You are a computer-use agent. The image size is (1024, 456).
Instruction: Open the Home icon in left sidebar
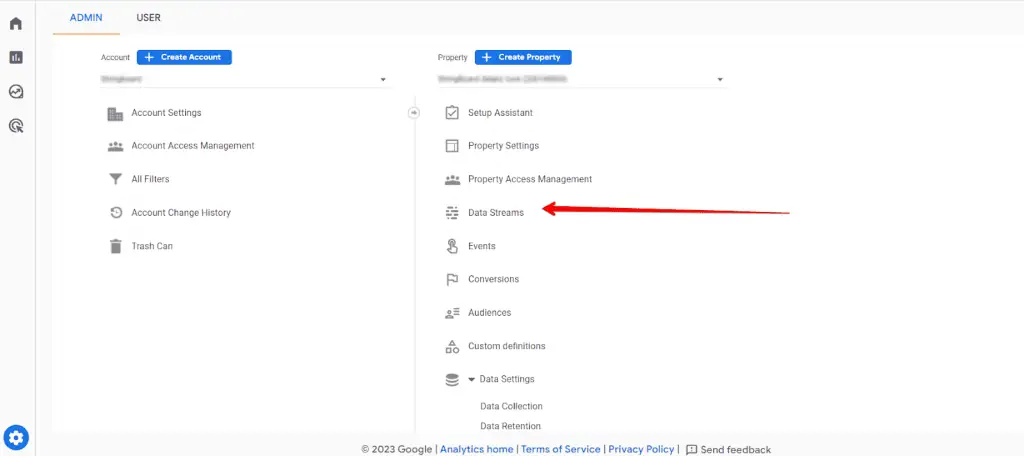click(16, 24)
